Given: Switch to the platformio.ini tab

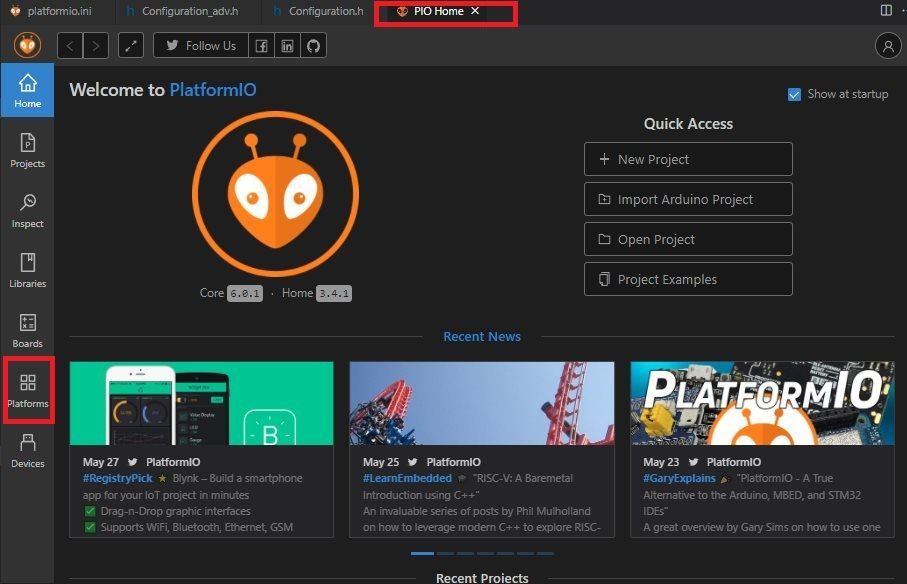Looking at the screenshot, I should pyautogui.click(x=51, y=11).
